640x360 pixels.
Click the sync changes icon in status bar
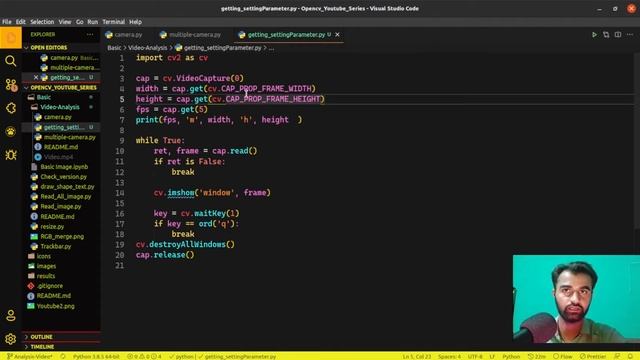pyautogui.click(x=63, y=356)
